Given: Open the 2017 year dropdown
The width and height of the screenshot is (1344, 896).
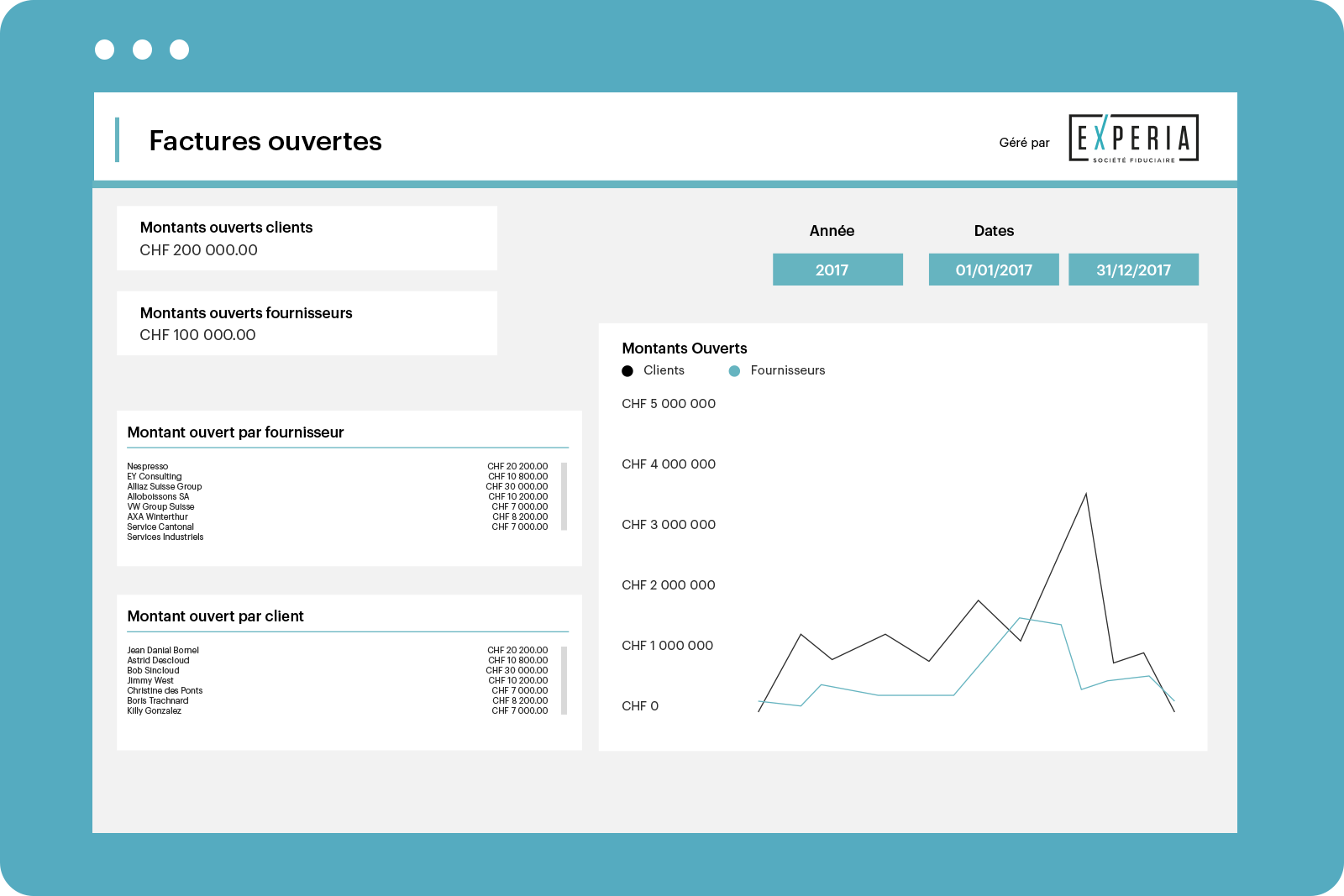Looking at the screenshot, I should point(837,270).
